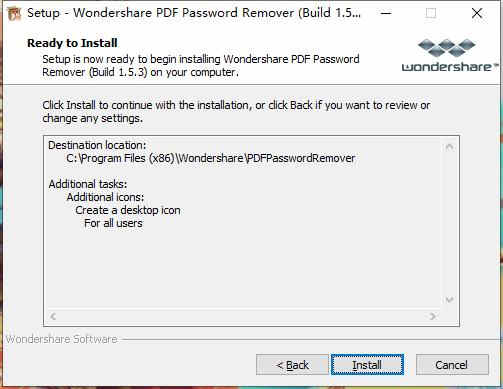The height and width of the screenshot is (389, 503).
Task: Click the setup icon in title bar
Action: pyautogui.click(x=14, y=13)
